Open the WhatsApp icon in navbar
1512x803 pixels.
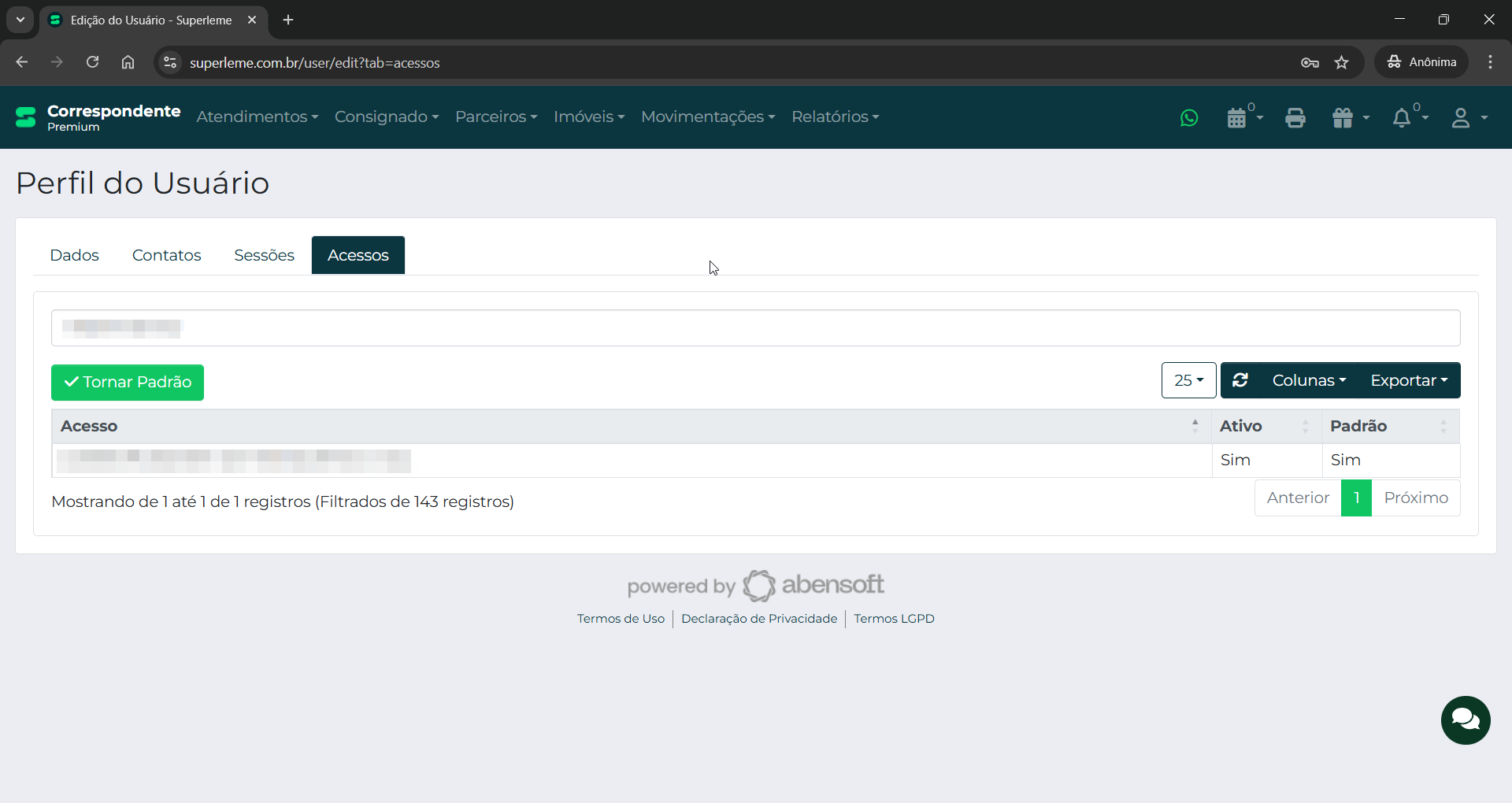click(x=1189, y=118)
